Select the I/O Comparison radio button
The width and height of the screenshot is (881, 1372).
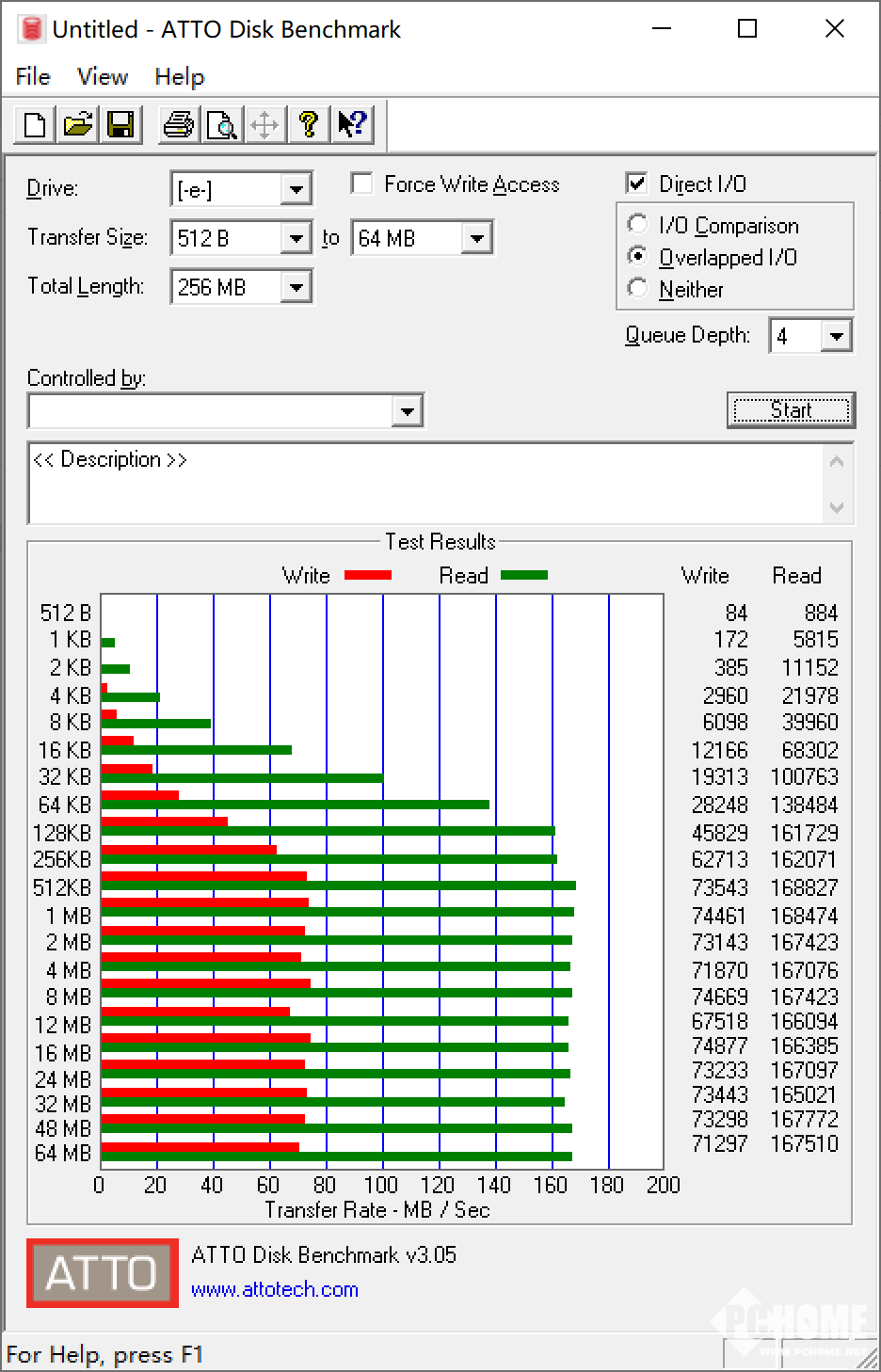tap(638, 225)
